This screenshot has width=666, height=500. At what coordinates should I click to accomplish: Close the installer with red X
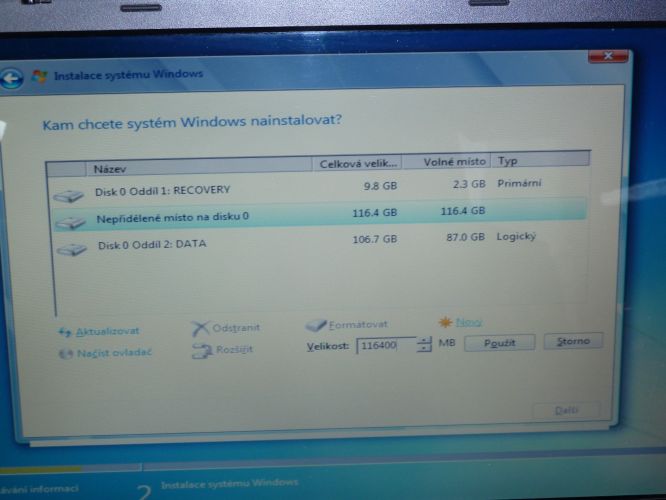coord(608,56)
